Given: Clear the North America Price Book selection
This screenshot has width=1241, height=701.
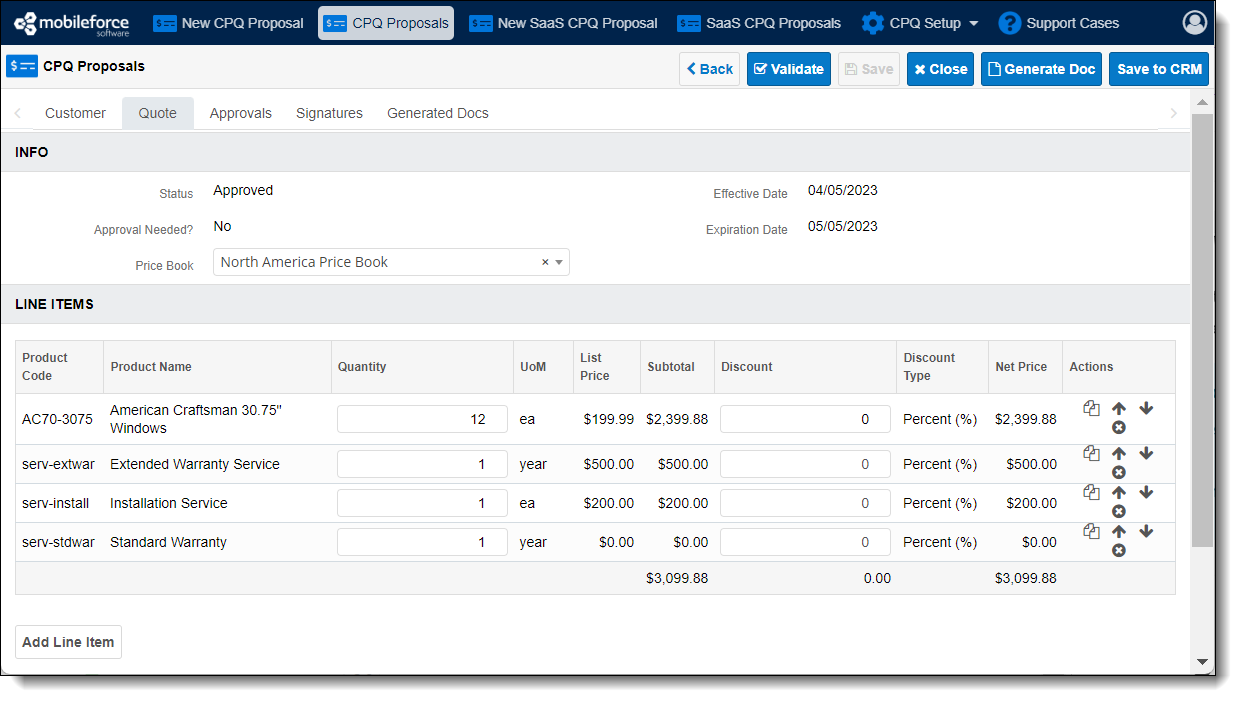Looking at the screenshot, I should 545,262.
